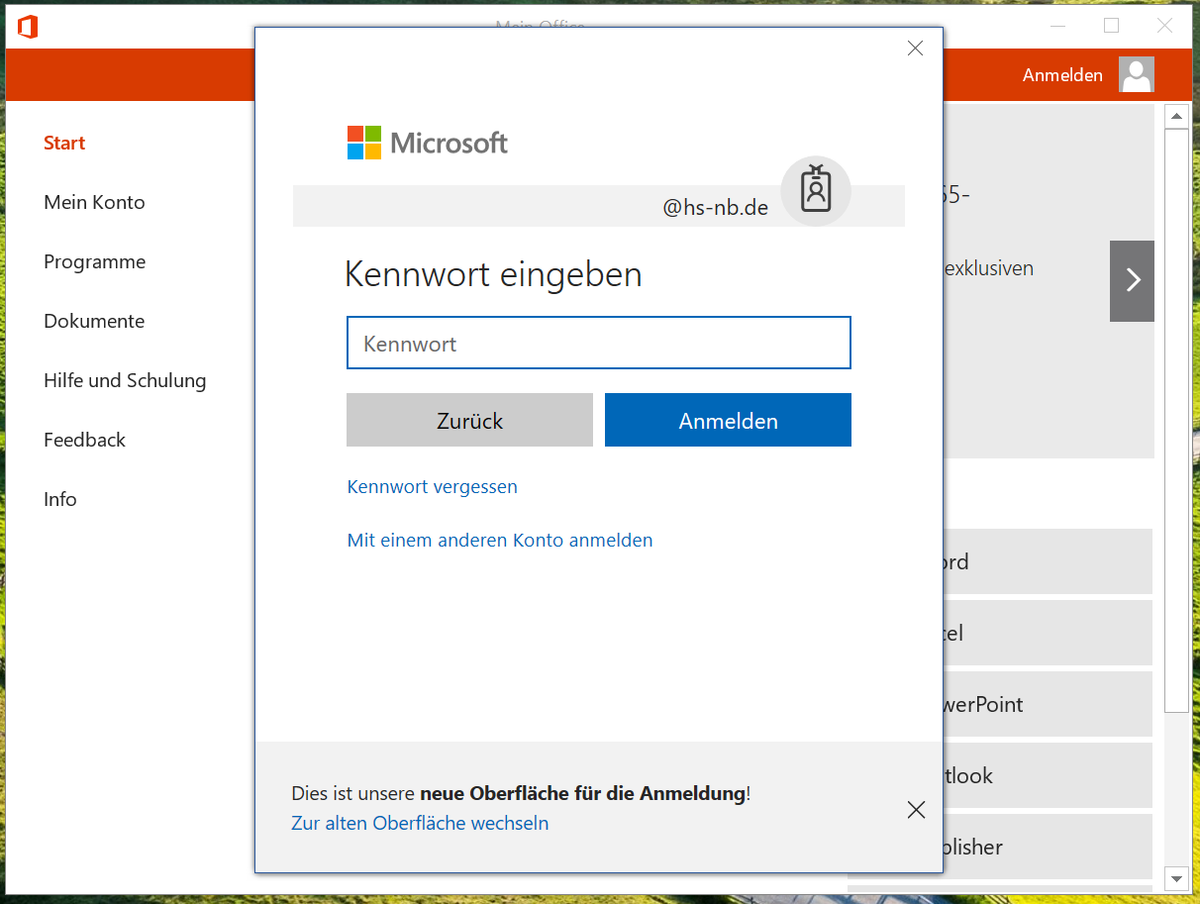Click the @hs-nb.de account email text
The width and height of the screenshot is (1200, 904).
pyautogui.click(x=715, y=208)
